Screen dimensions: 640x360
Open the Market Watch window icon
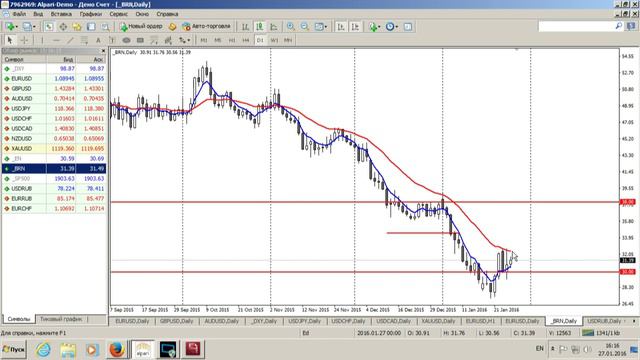pyautogui.click(x=49, y=27)
